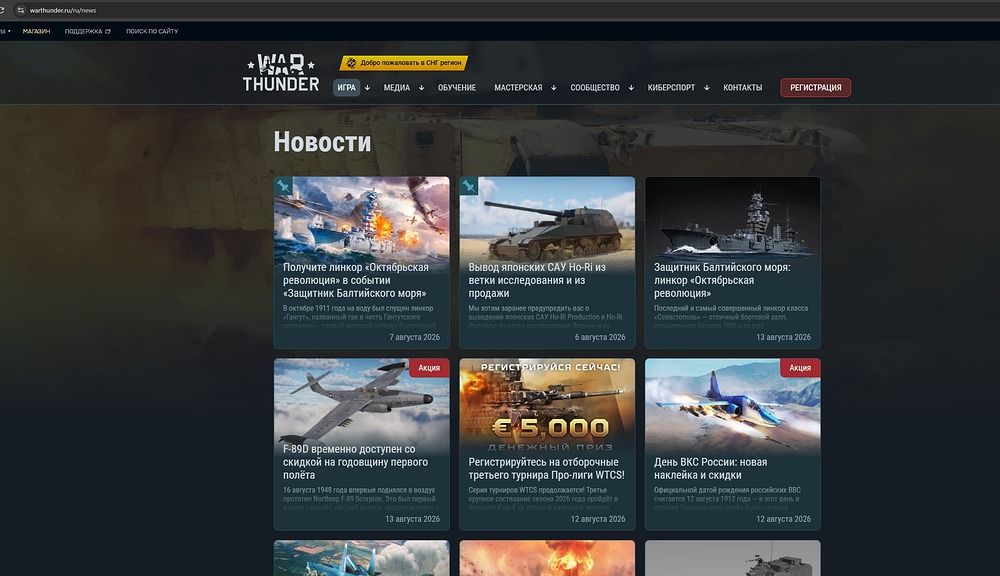The height and width of the screenshot is (576, 1000).
Task: Open the МАСТЕРСКАЯ menu item
Action: click(518, 87)
